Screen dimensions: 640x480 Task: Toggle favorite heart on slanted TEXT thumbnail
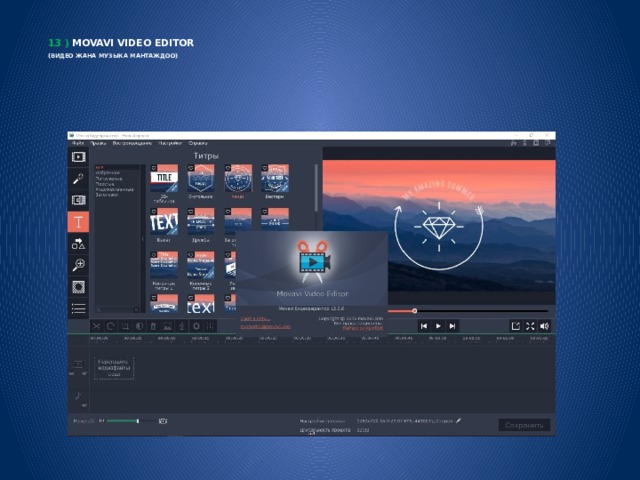[x=154, y=211]
